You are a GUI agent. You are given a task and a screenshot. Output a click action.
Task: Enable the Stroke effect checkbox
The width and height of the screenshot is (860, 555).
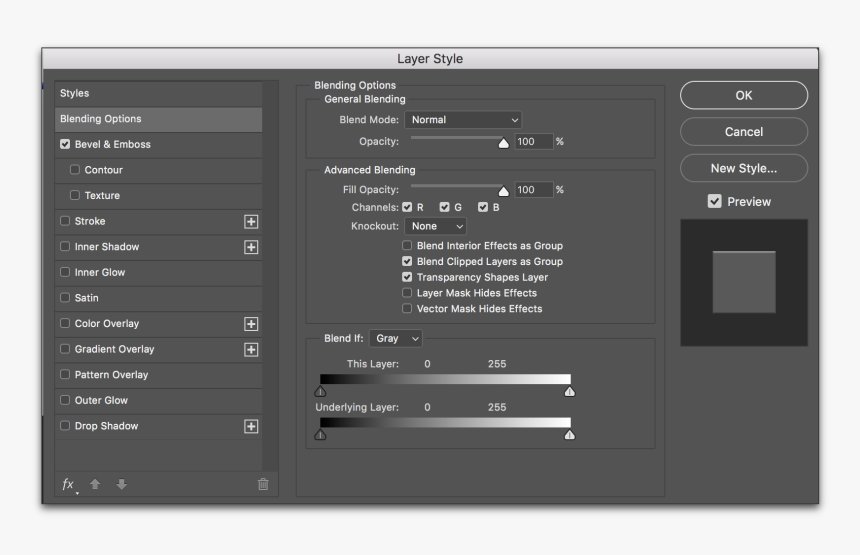[65, 221]
